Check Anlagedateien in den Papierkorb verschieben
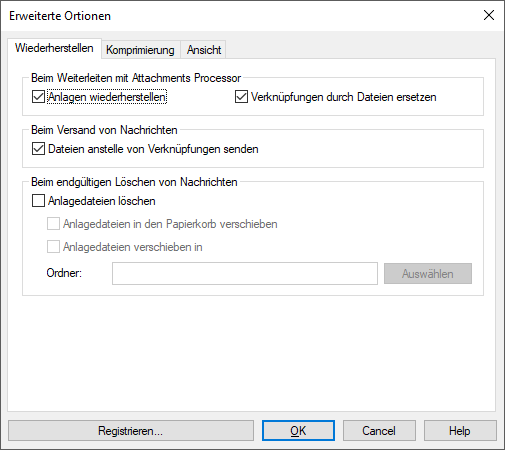 click(53, 224)
